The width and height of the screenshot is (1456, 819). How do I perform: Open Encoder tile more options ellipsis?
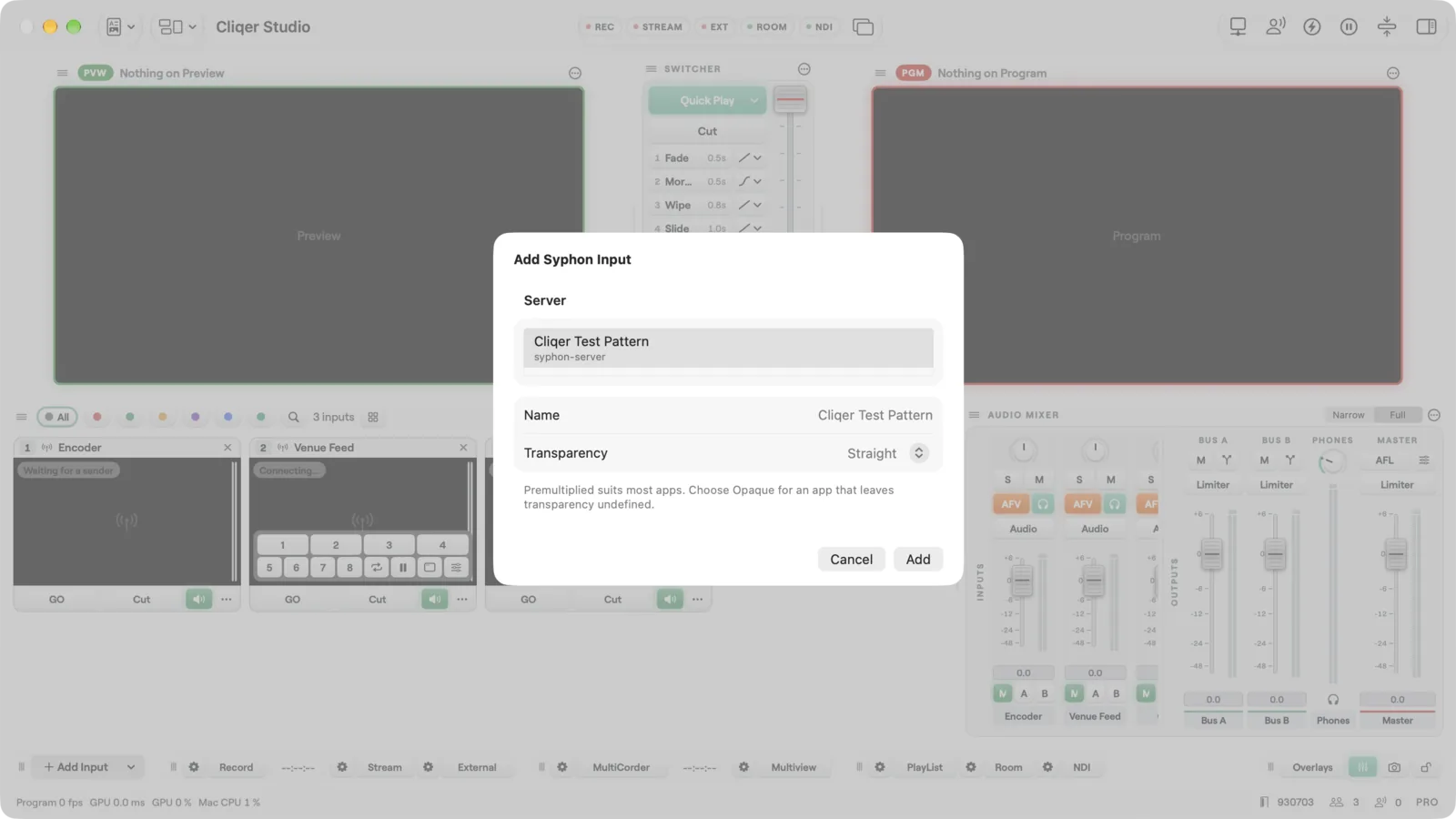[x=227, y=600]
